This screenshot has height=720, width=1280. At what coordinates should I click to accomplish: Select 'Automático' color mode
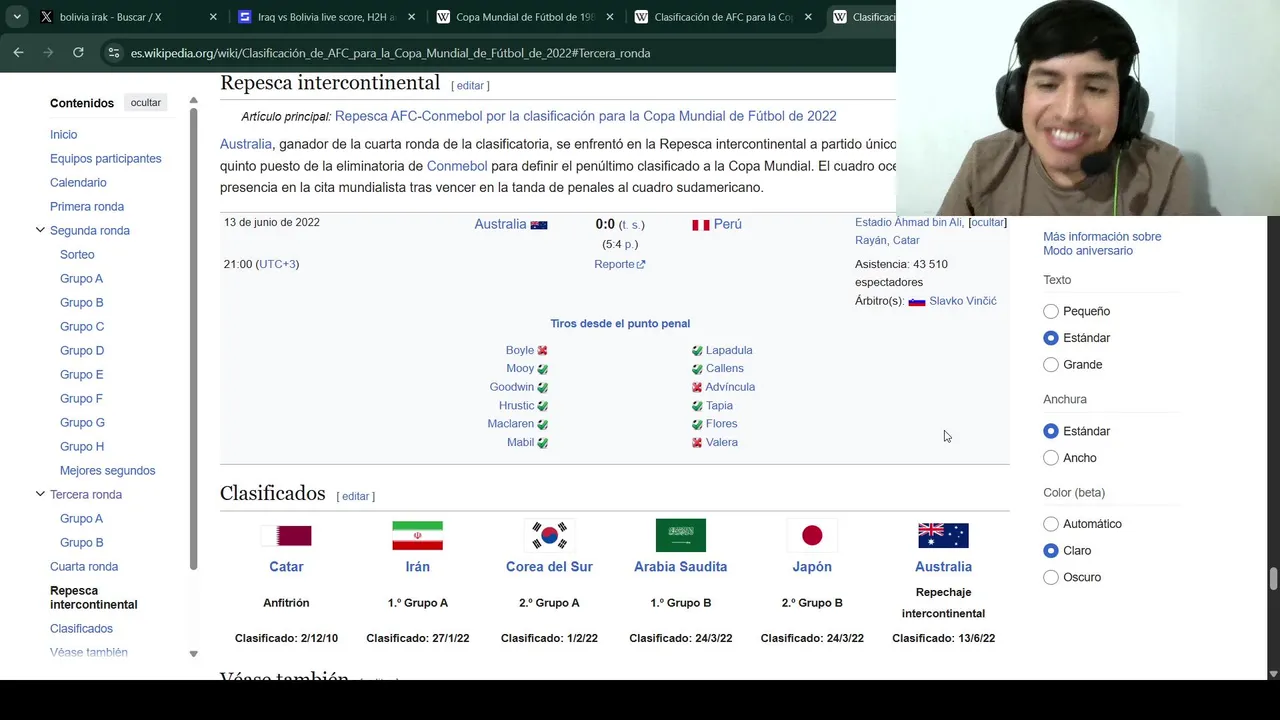click(x=1050, y=523)
